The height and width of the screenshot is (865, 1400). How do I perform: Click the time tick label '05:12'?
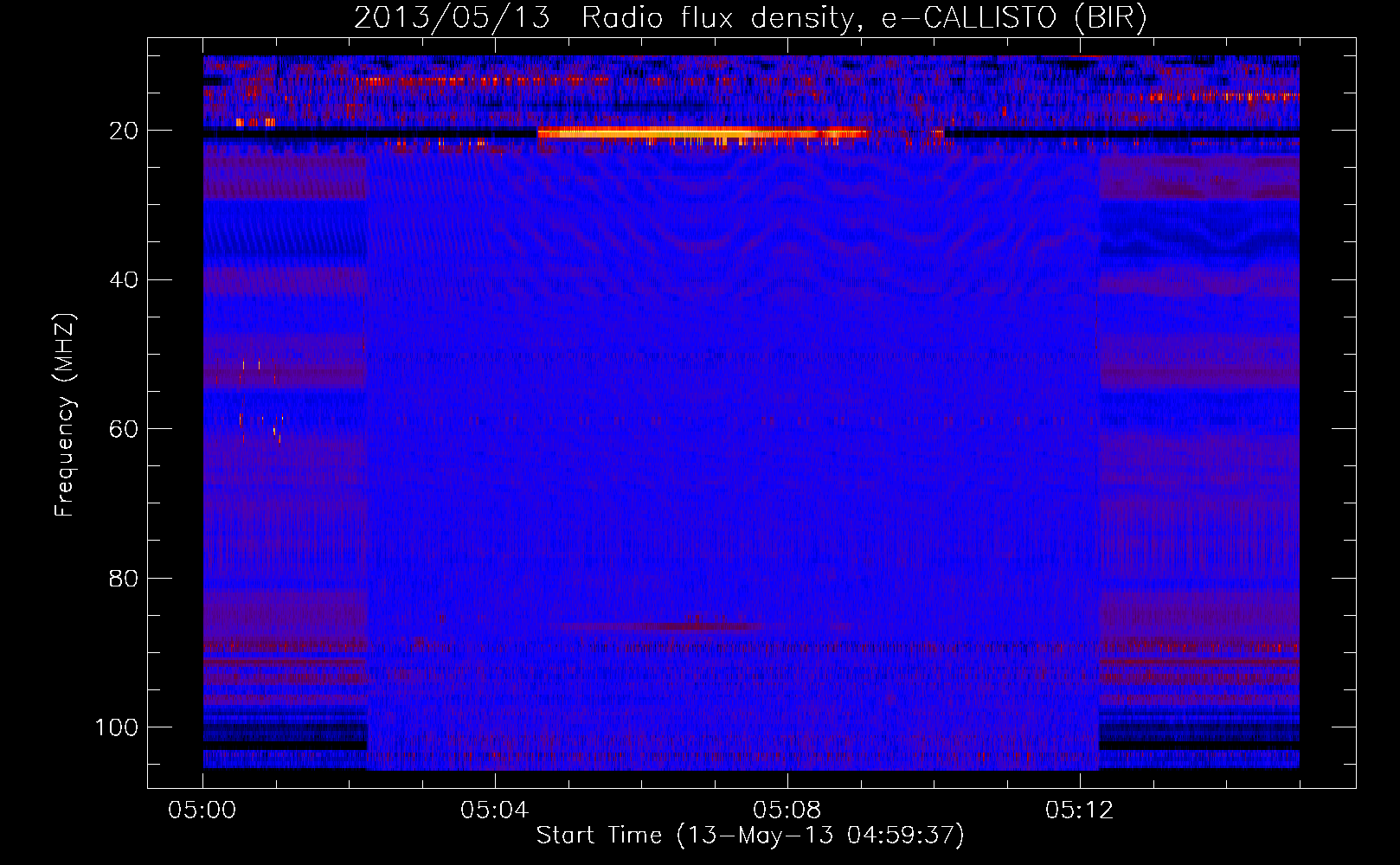[x=1080, y=811]
